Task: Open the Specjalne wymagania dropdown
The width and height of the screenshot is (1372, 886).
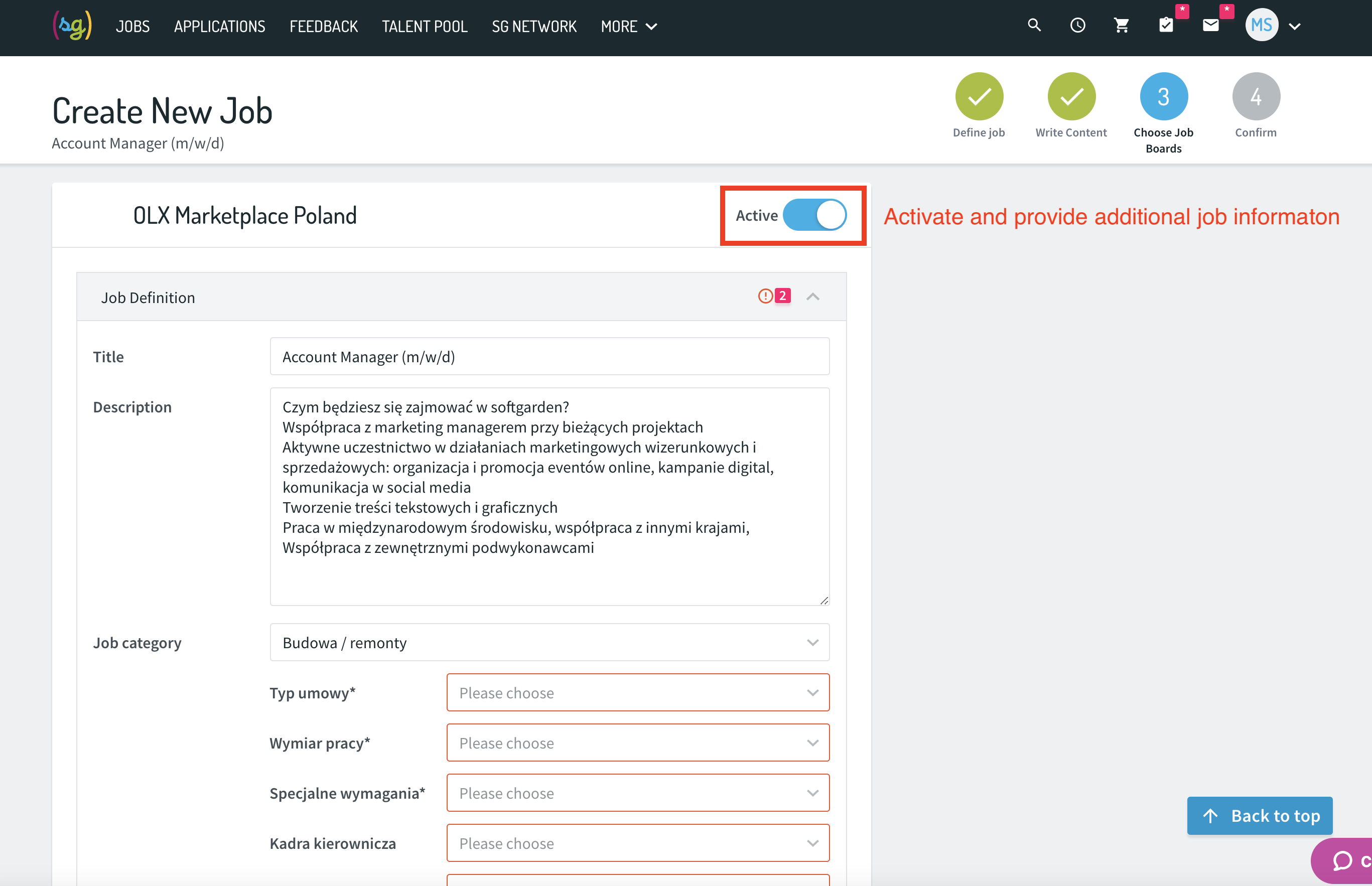Action: point(638,793)
